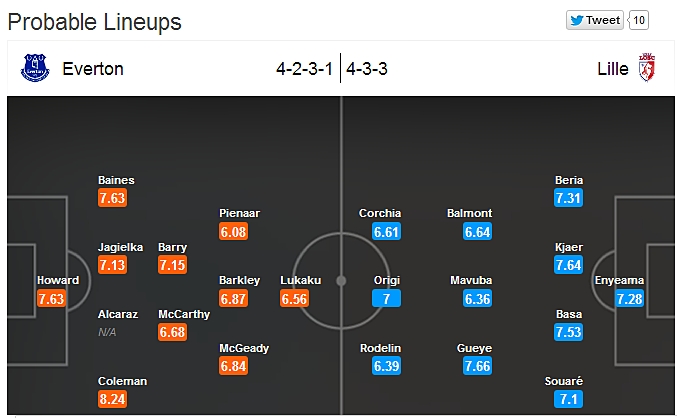The image size is (677, 418).
Task: Open the Baines player name link
Action: pyautogui.click(x=116, y=180)
